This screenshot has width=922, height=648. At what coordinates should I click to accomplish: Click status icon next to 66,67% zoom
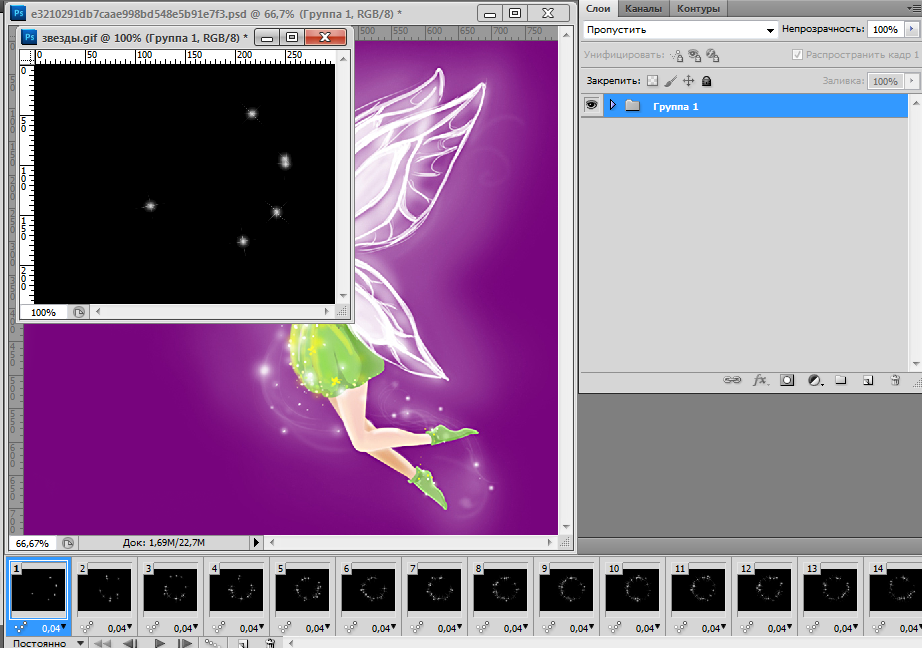coord(68,543)
